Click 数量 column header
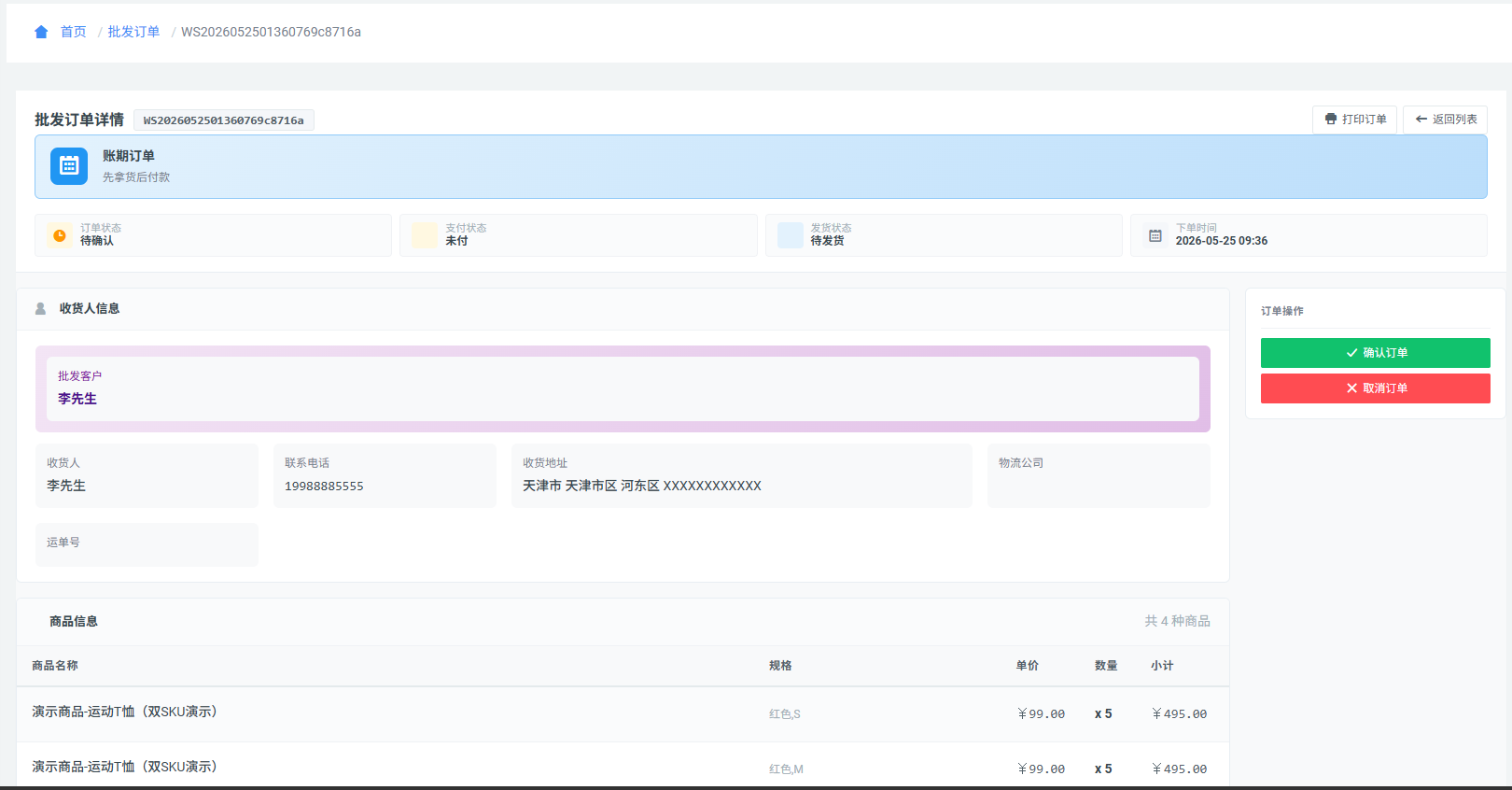Image resolution: width=1512 pixels, height=790 pixels. (x=1106, y=666)
